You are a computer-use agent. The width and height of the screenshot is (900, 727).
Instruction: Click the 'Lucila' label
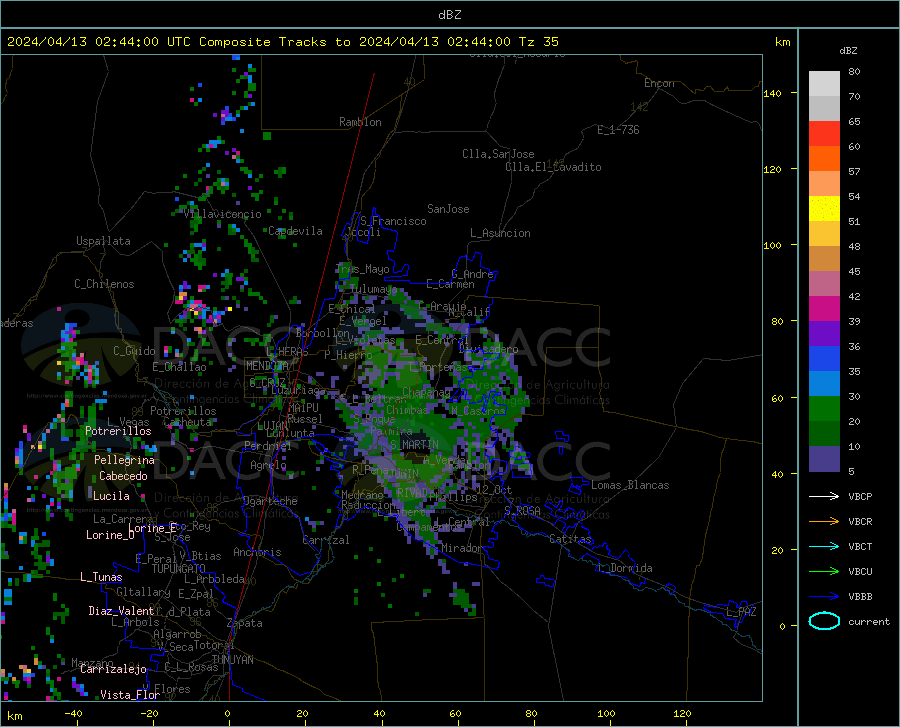click(111, 496)
